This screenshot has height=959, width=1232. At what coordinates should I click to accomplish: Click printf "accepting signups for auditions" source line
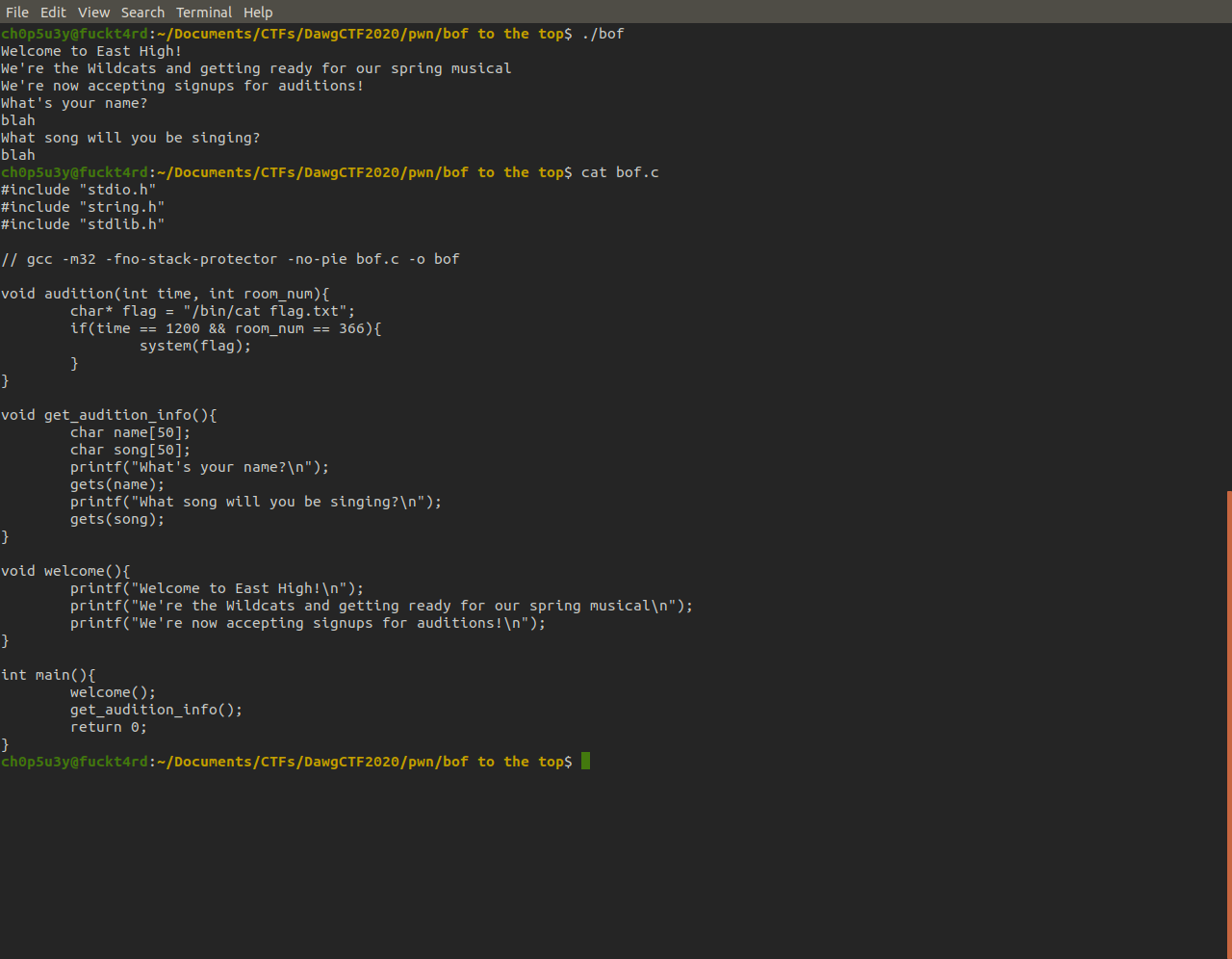[308, 623]
